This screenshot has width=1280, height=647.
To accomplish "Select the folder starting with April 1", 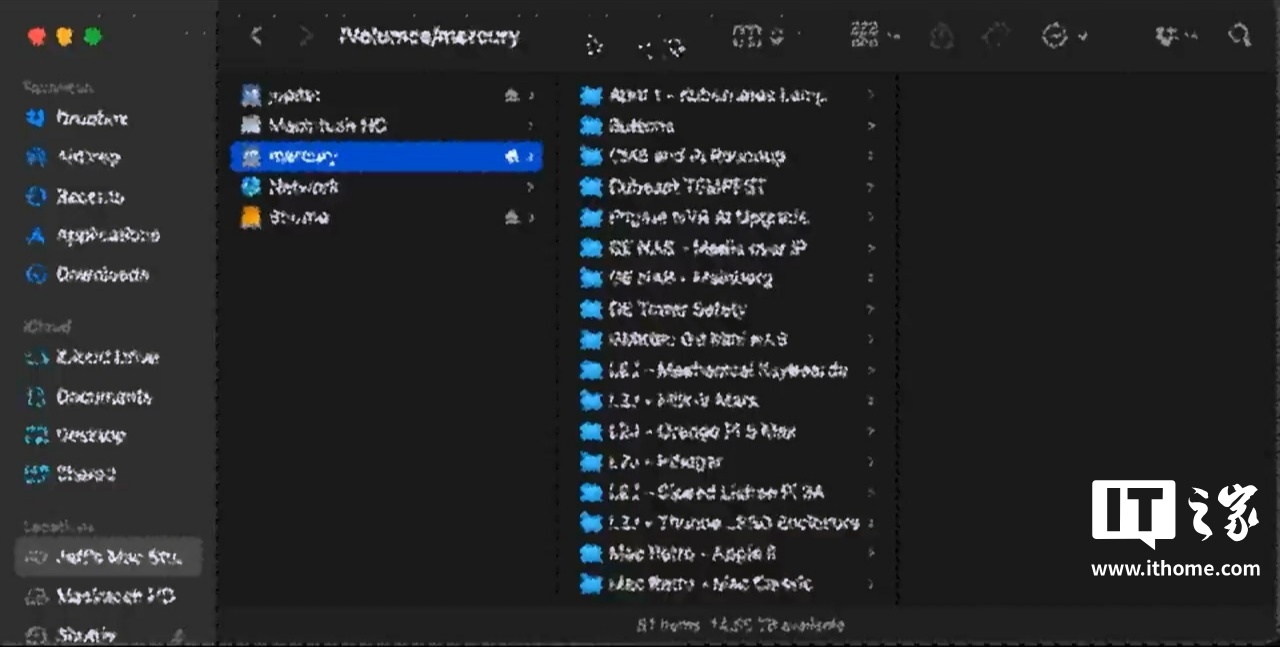I will point(728,96).
